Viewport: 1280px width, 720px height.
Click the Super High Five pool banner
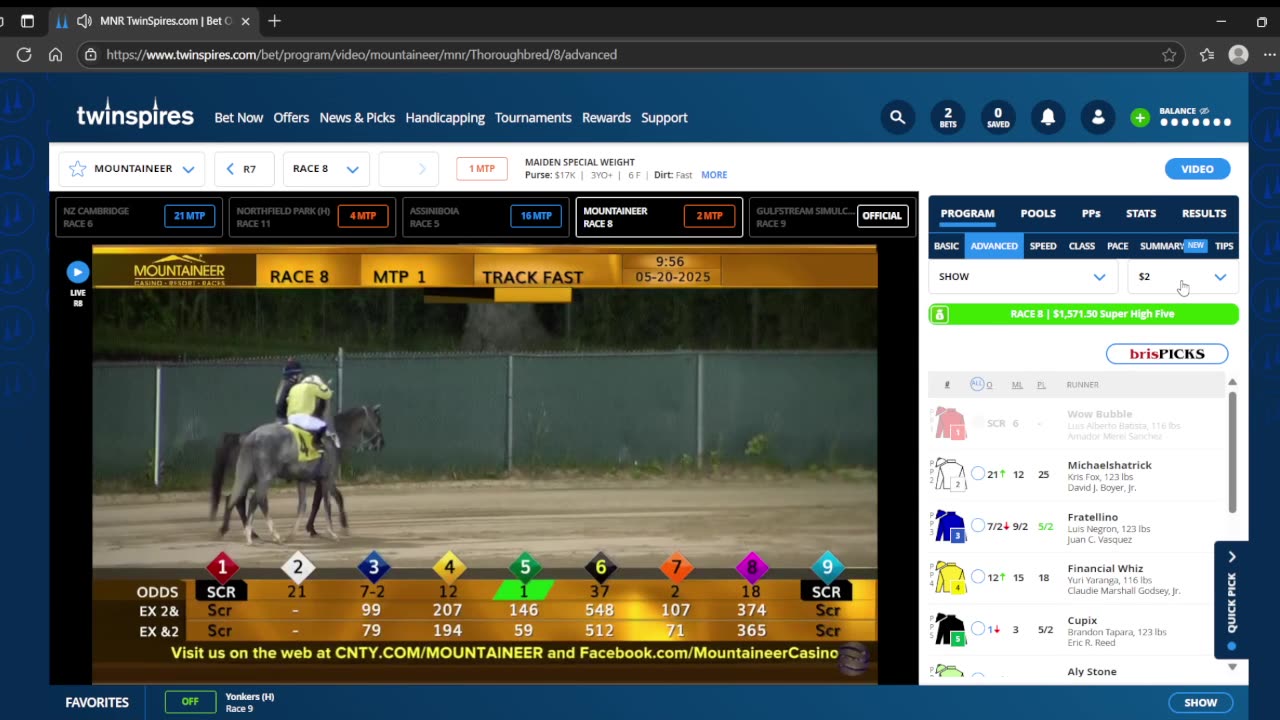[1084, 314]
